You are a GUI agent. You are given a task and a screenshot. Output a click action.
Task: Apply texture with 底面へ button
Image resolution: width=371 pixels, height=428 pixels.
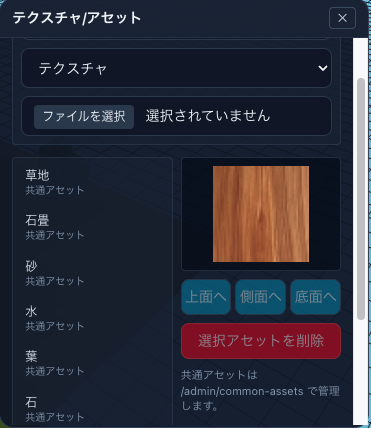pyautogui.click(x=315, y=297)
